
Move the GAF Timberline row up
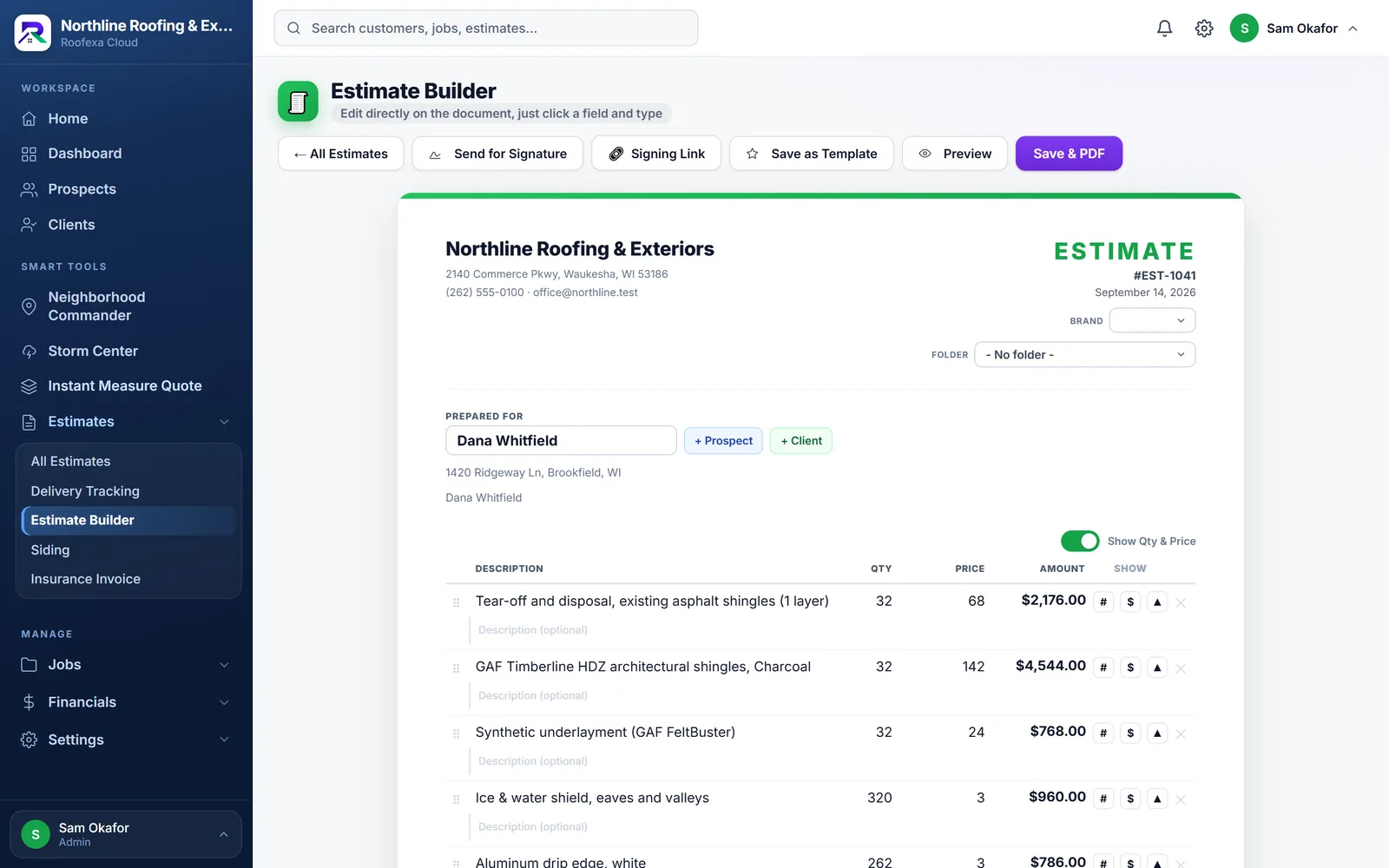click(1156, 667)
